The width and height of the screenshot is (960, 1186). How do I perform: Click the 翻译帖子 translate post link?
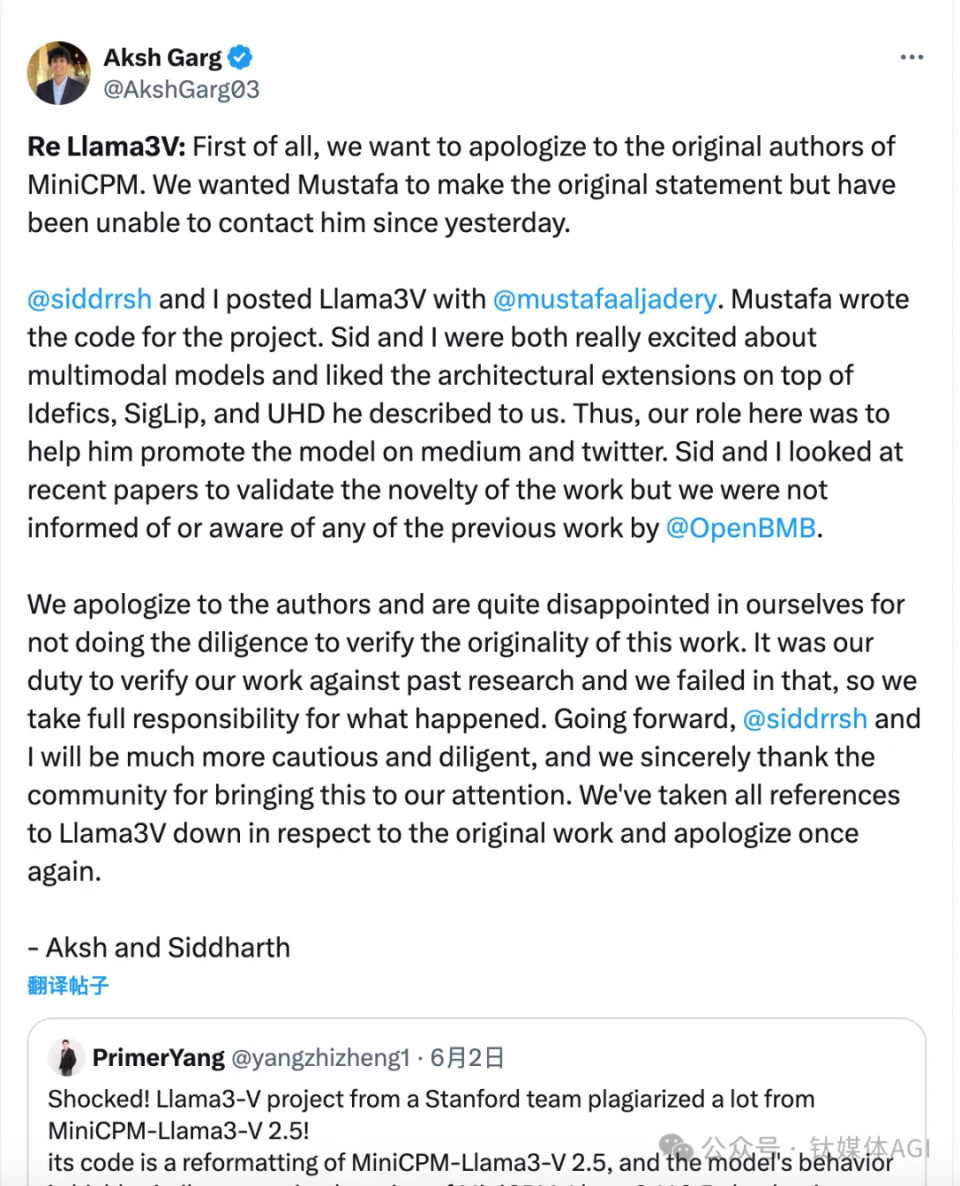68,986
